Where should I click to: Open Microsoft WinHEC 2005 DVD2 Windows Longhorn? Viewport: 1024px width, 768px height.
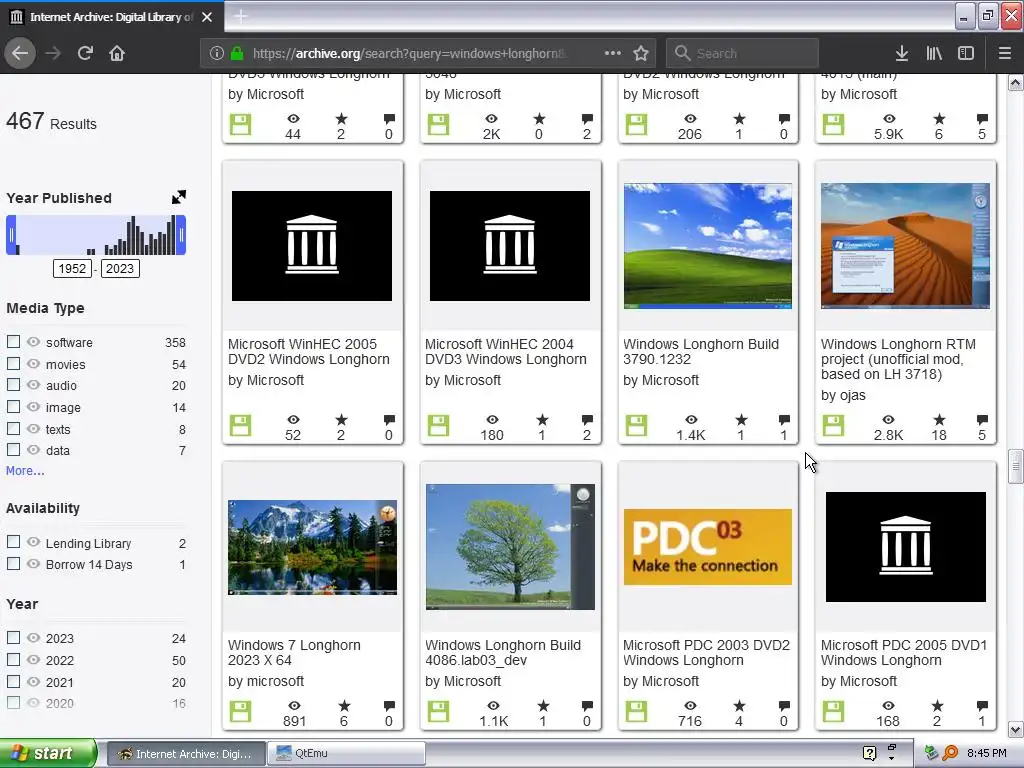(x=308, y=351)
